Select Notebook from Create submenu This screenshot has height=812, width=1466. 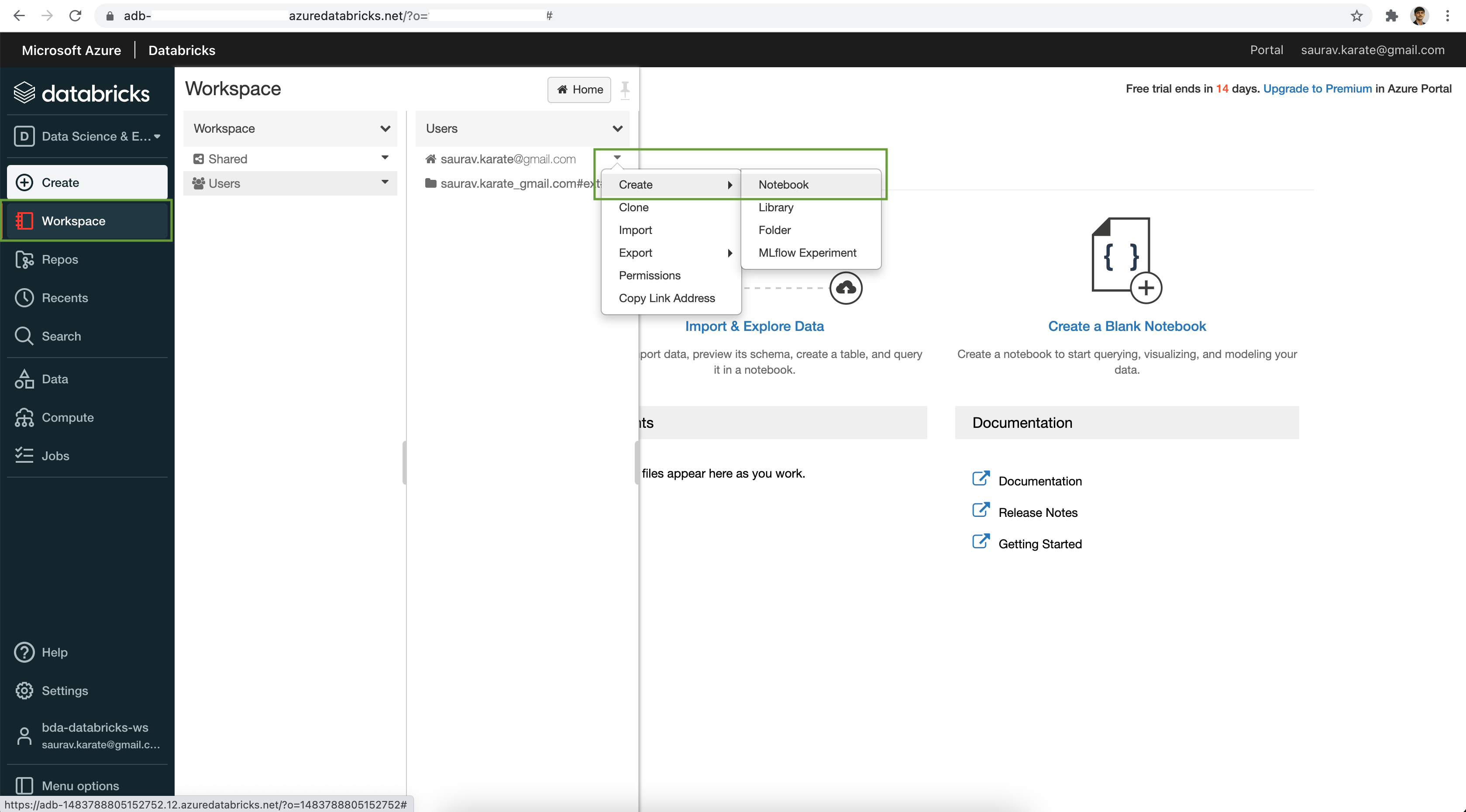tap(783, 184)
